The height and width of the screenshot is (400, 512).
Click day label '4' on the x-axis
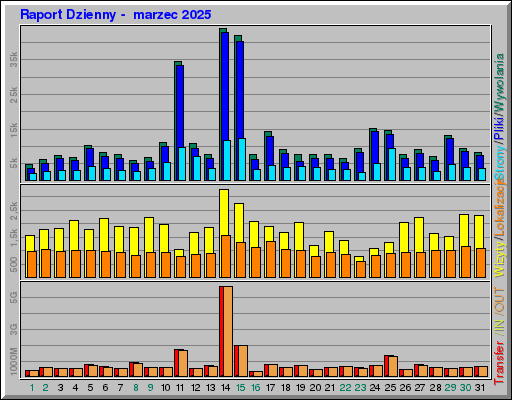click(75, 388)
